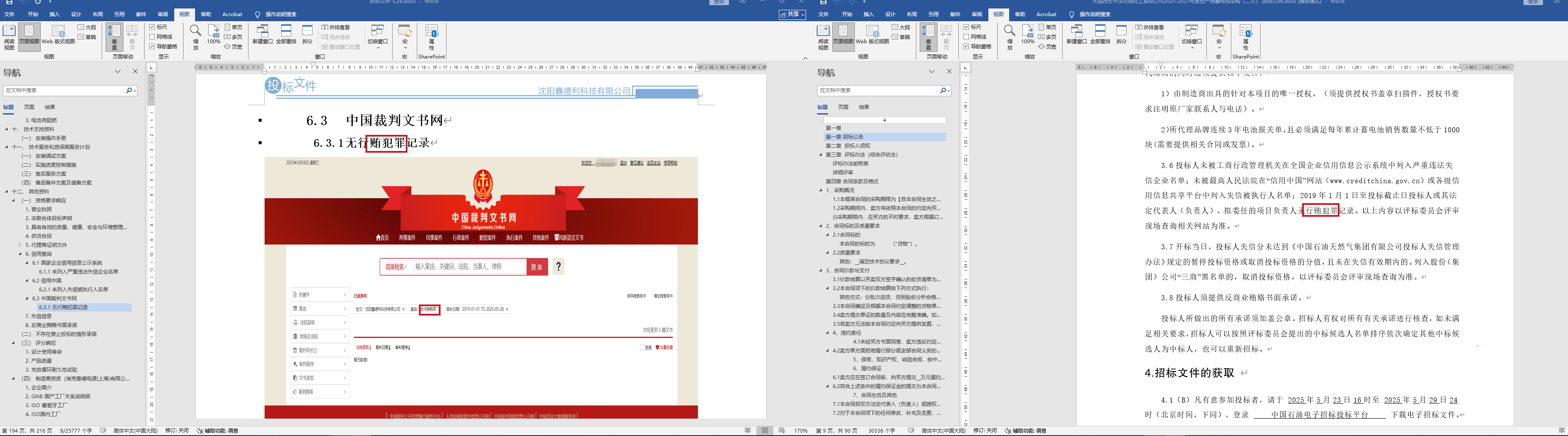The height and width of the screenshot is (436, 1568).
Task: Jump to '第四章 合同条款及格式' in right navigation
Action: 852,182
